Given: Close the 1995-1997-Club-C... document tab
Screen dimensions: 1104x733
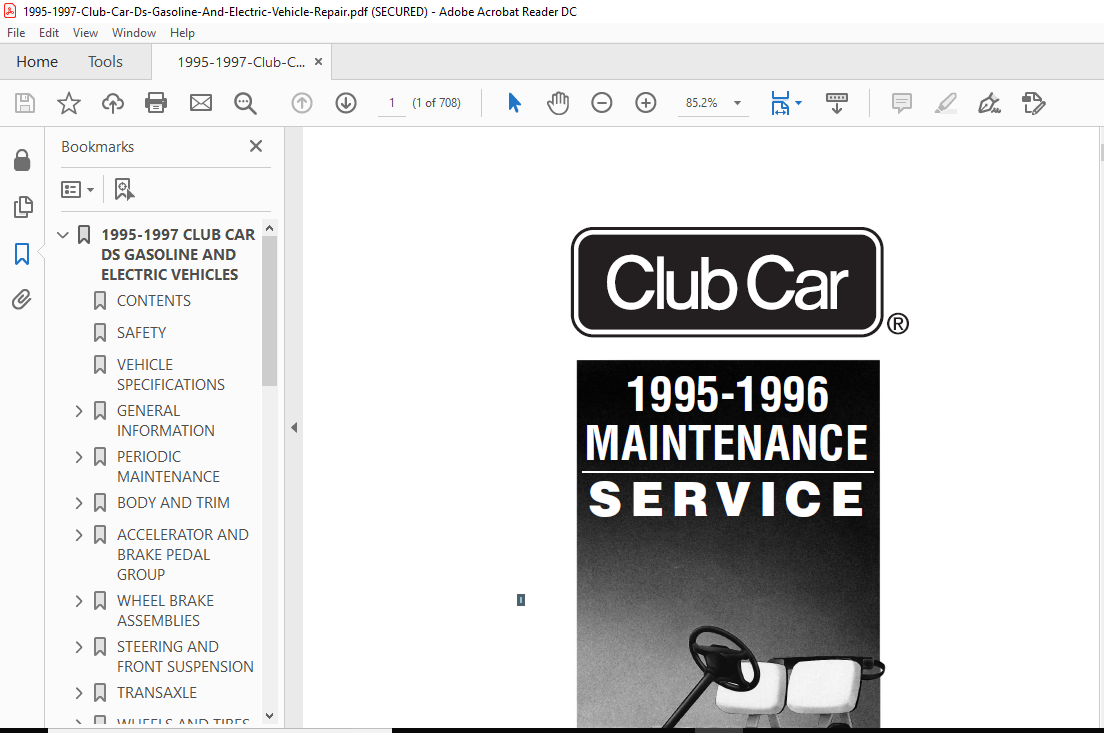Looking at the screenshot, I should (318, 62).
